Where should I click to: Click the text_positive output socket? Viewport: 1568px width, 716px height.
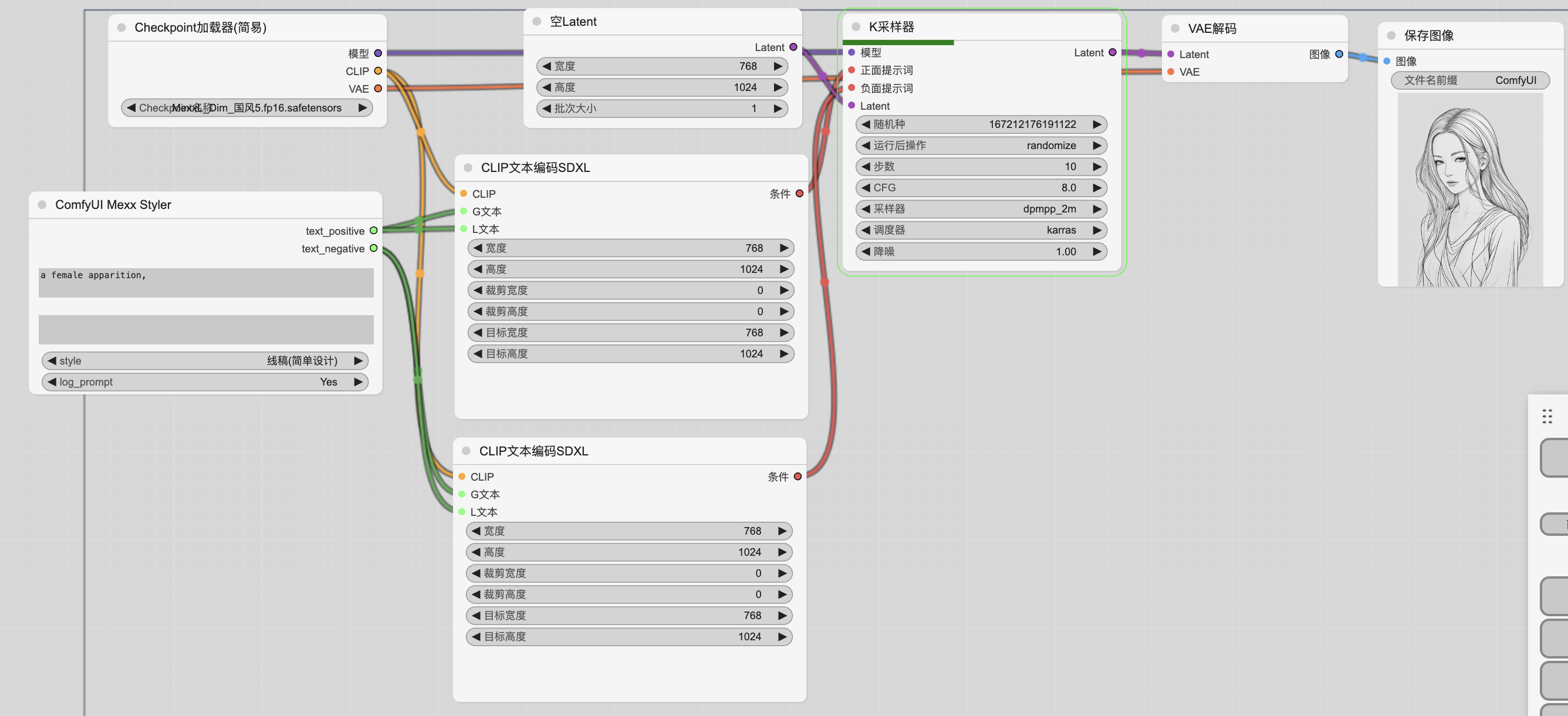pos(374,231)
